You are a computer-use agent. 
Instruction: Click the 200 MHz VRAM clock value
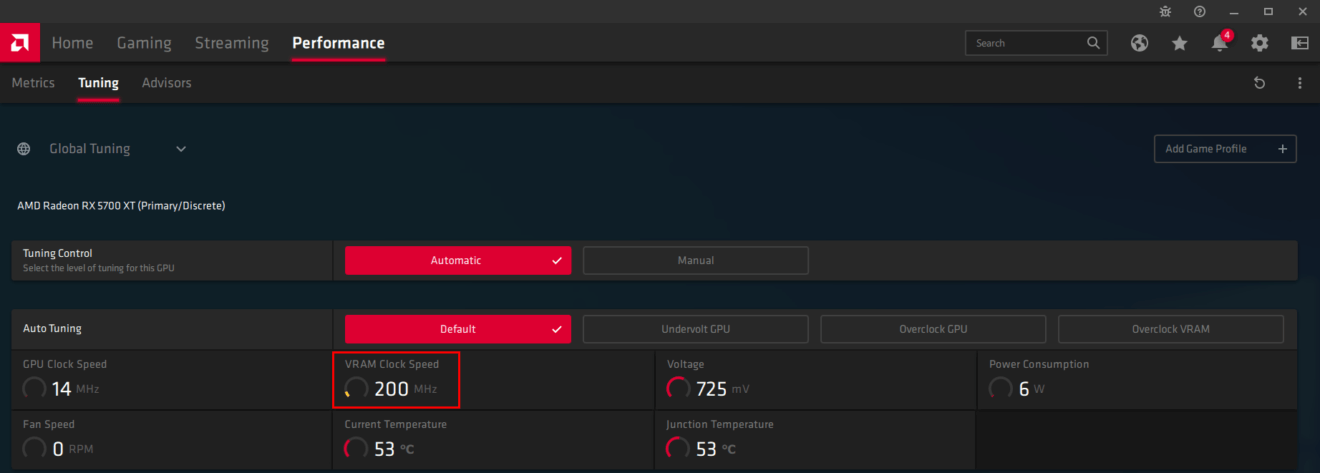(405, 389)
